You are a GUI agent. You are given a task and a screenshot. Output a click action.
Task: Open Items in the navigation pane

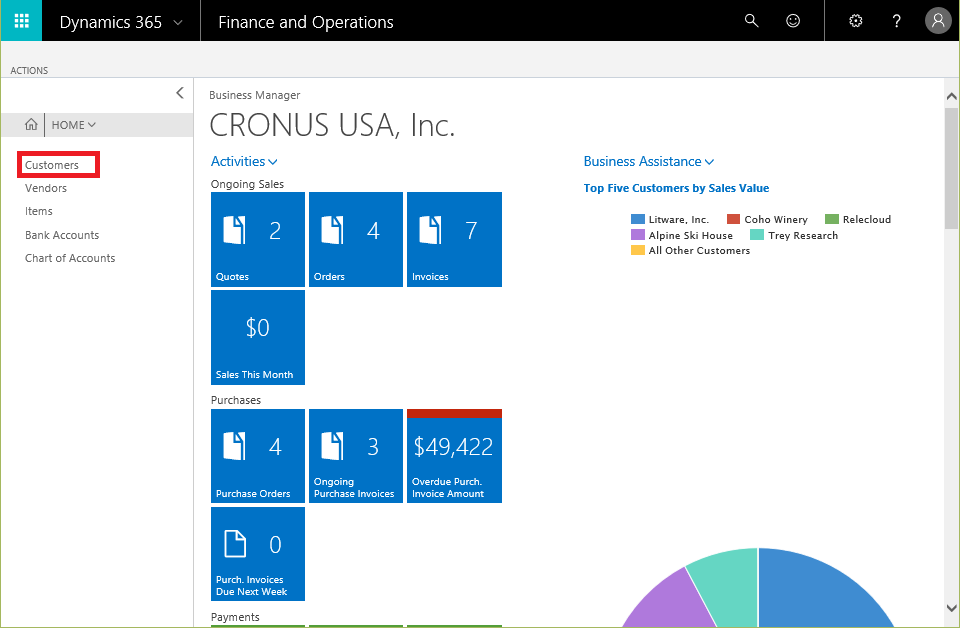39,211
